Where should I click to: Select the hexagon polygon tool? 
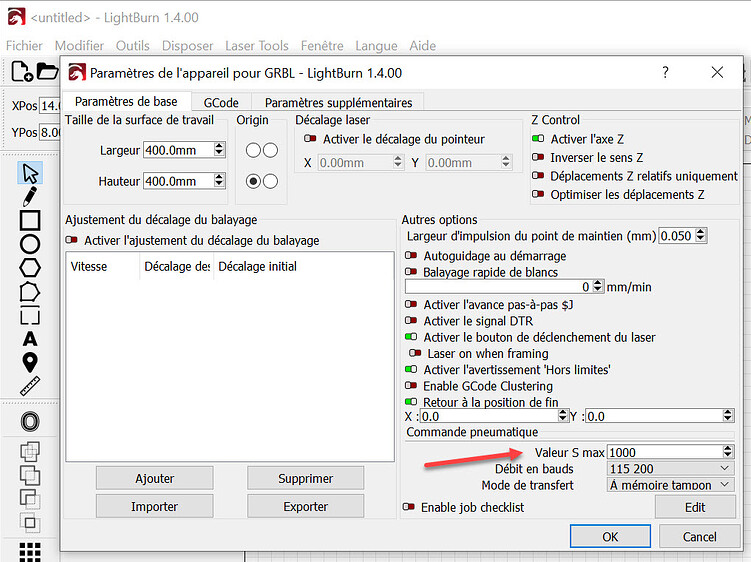(30, 268)
